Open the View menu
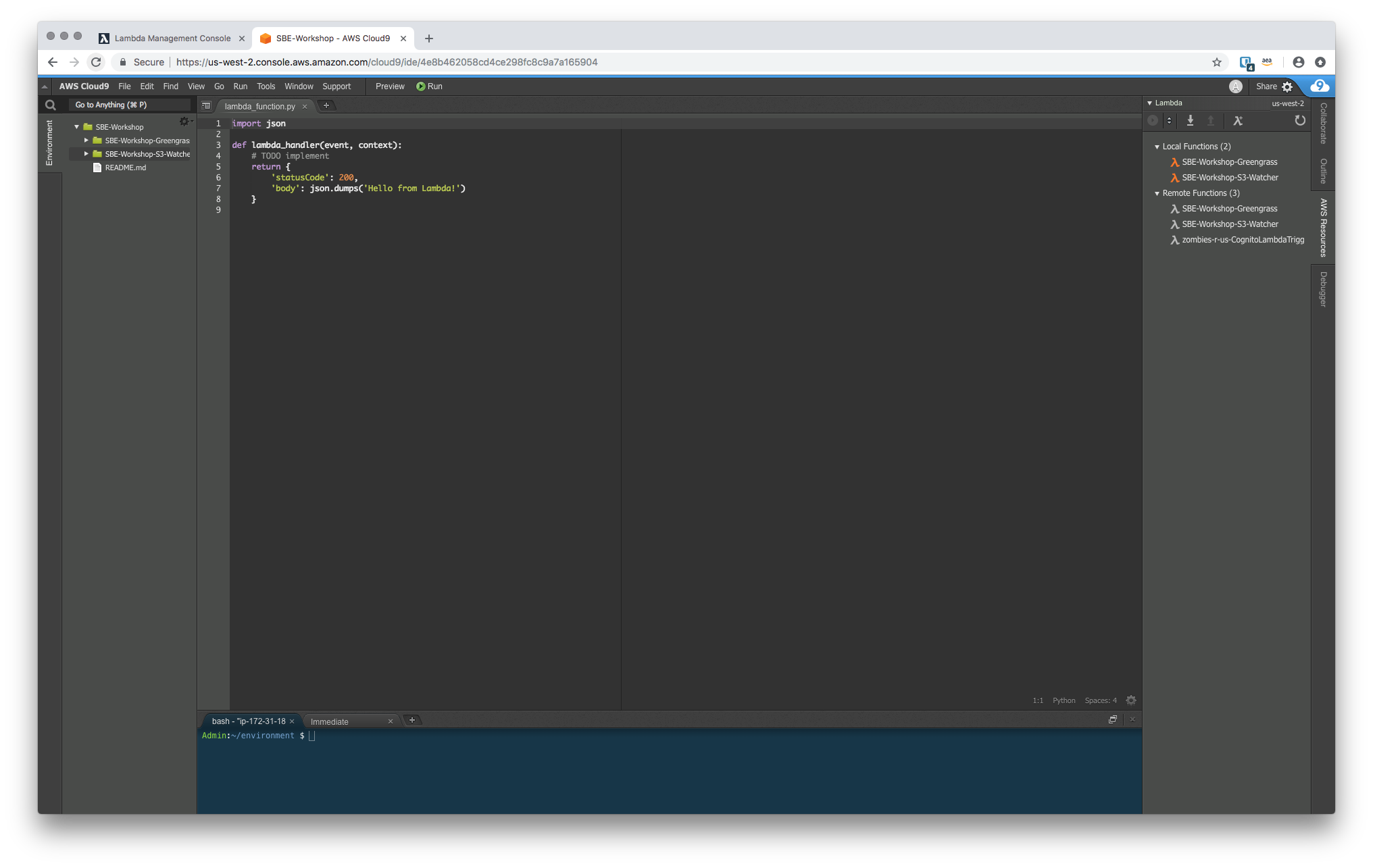Image resolution: width=1373 pixels, height=868 pixels. [x=196, y=86]
